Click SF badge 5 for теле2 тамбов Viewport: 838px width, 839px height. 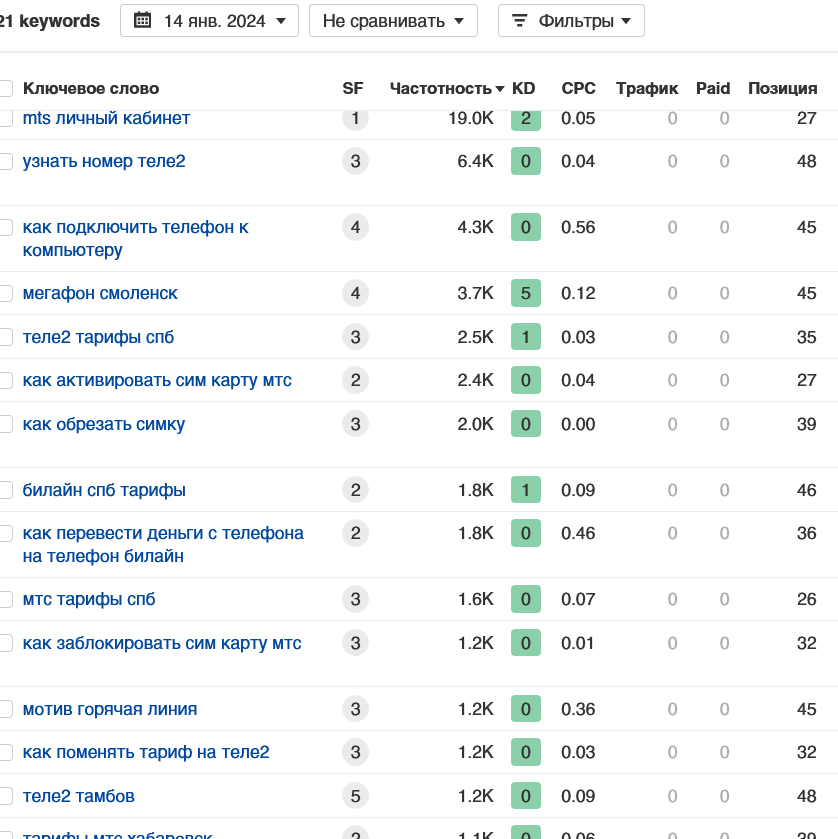355,796
